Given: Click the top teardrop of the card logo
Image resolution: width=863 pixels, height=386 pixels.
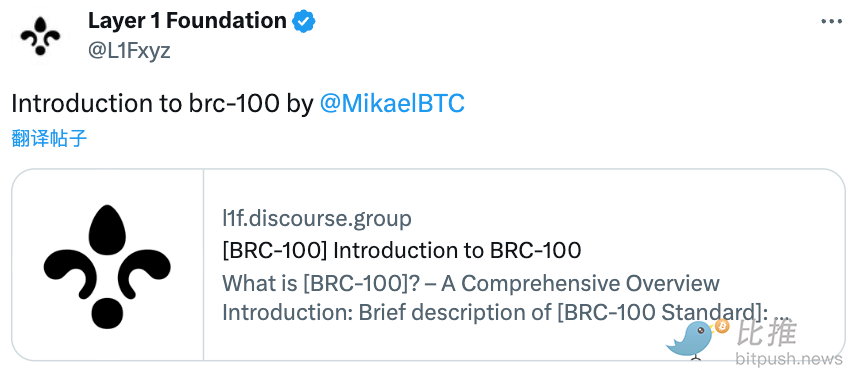Looking at the screenshot, I should pyautogui.click(x=107, y=230).
